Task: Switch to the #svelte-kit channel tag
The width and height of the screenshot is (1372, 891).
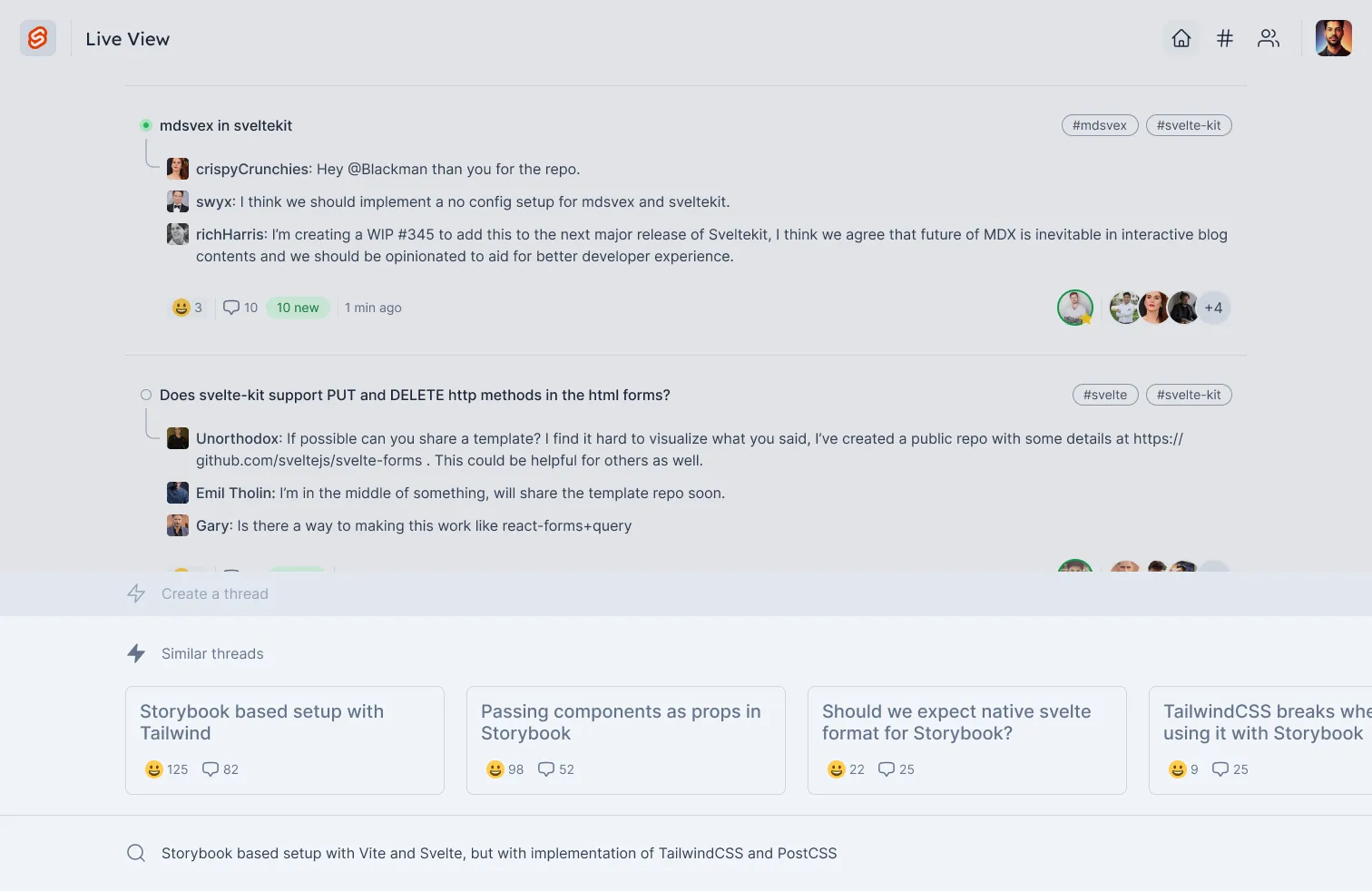Action: [1189, 125]
